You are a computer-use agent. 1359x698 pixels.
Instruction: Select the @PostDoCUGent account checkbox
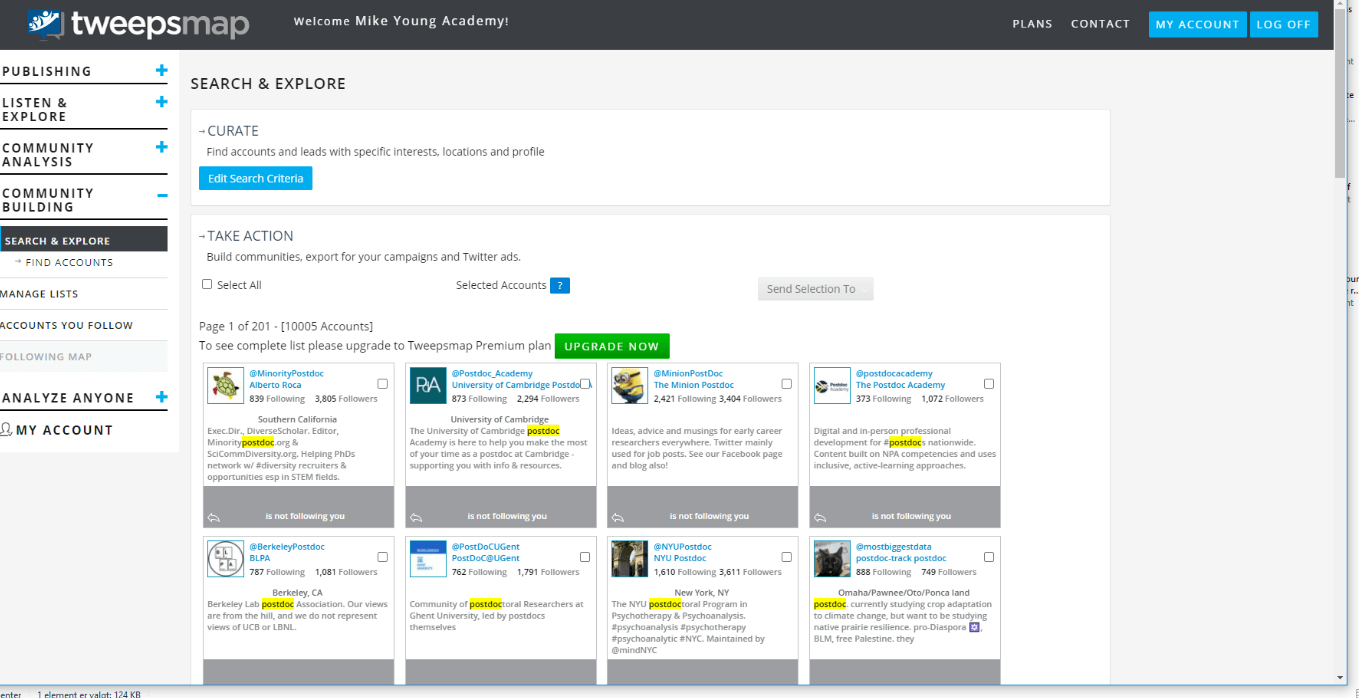point(585,557)
